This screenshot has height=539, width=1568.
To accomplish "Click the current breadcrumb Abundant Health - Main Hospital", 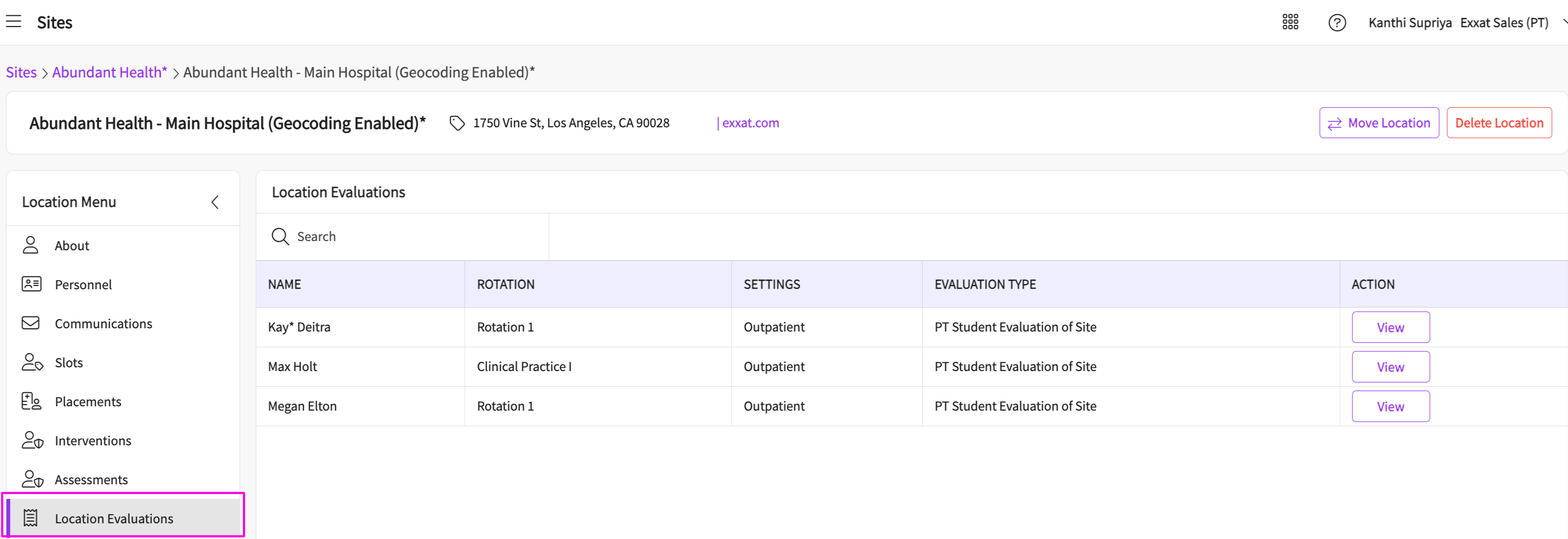I will [359, 73].
